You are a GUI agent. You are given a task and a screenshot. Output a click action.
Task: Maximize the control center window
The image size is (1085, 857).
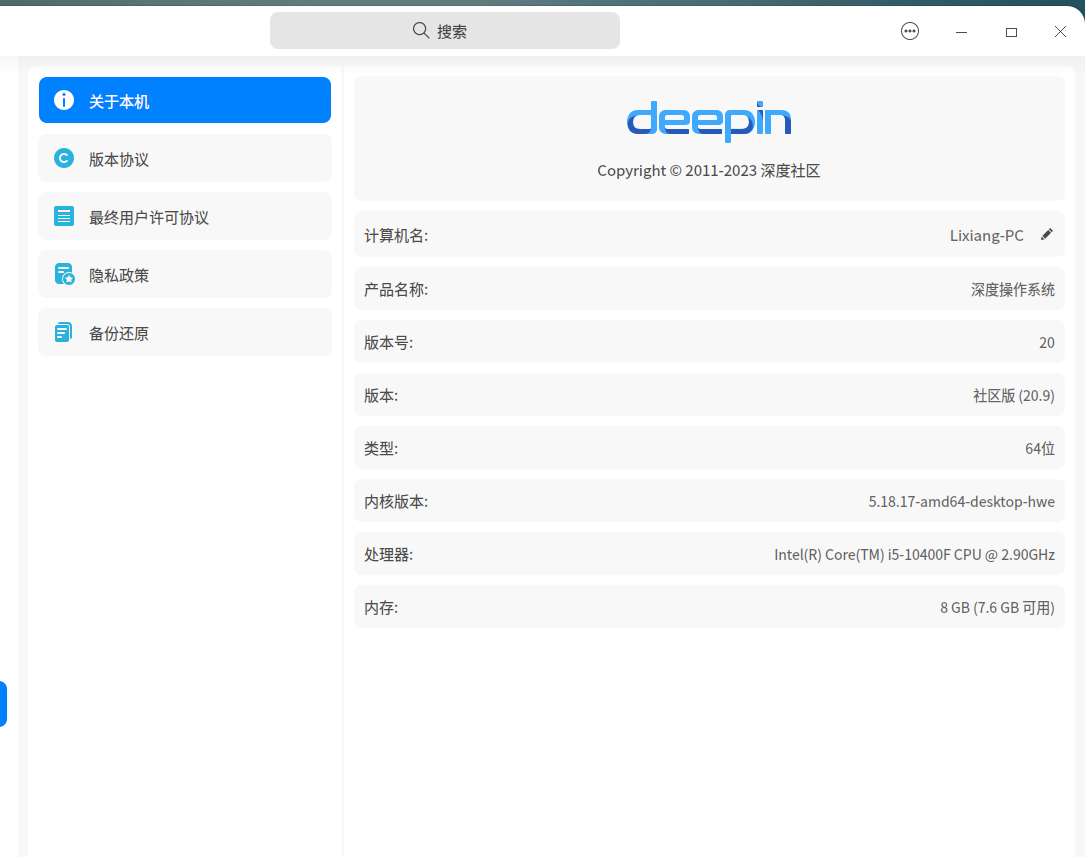click(1011, 32)
